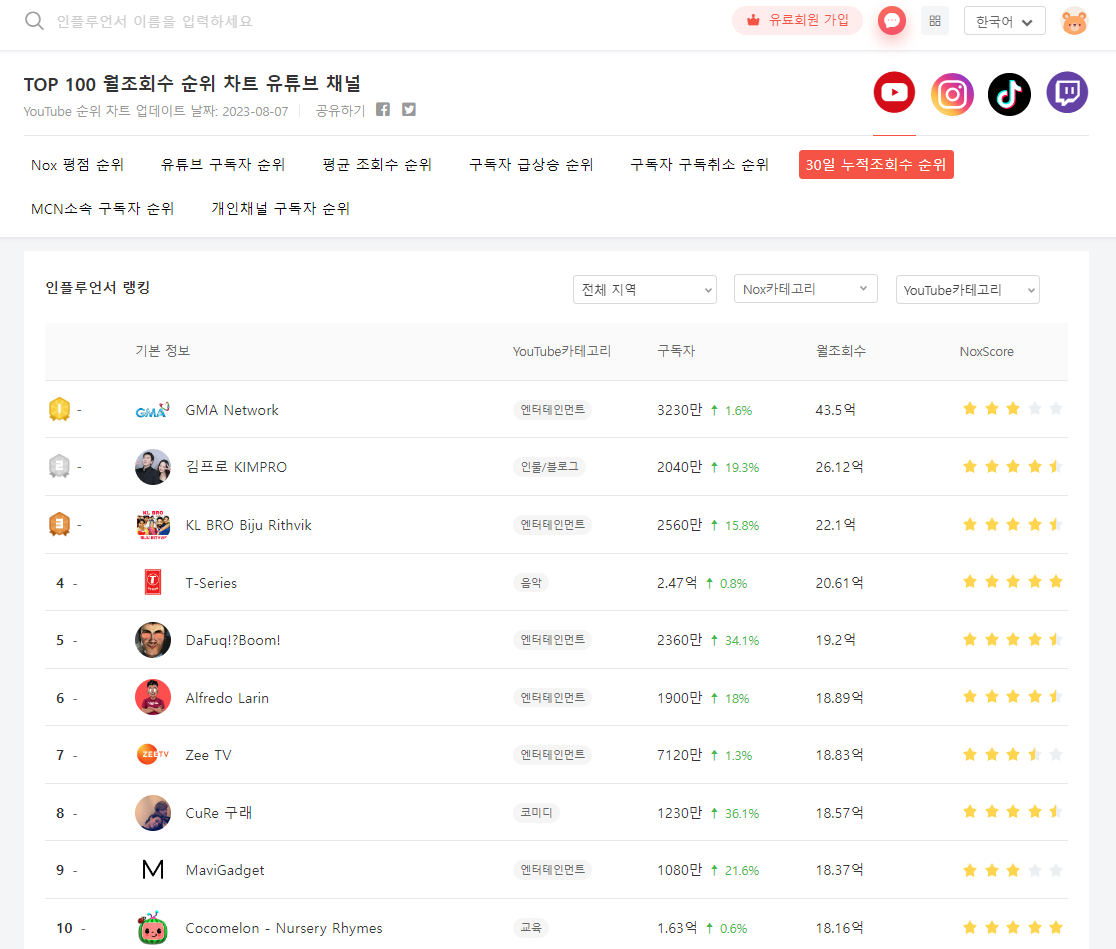
Task: Open DaFuq!?Boom! channel avatar
Action: coord(152,640)
